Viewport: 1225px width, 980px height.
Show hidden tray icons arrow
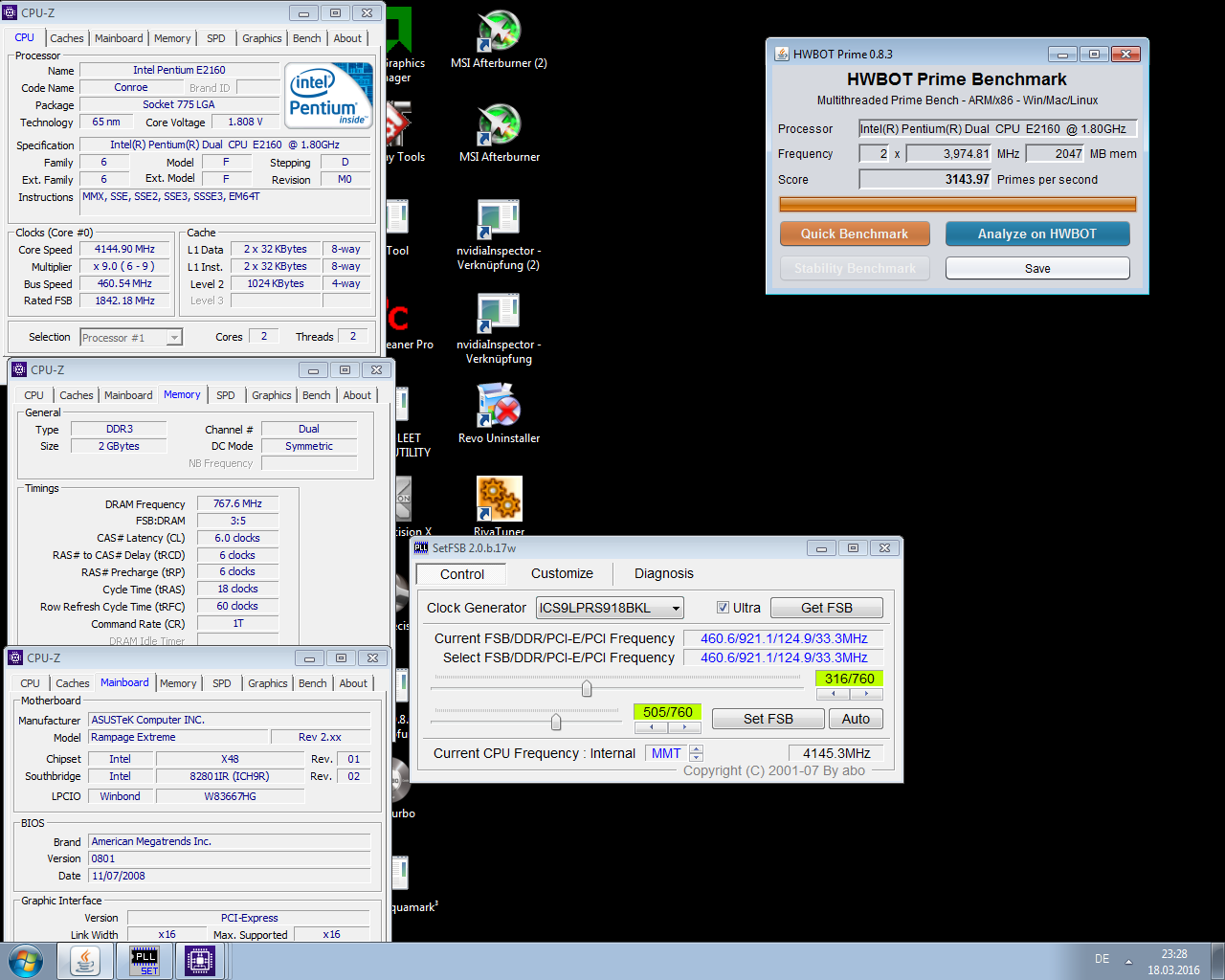[x=1128, y=961]
